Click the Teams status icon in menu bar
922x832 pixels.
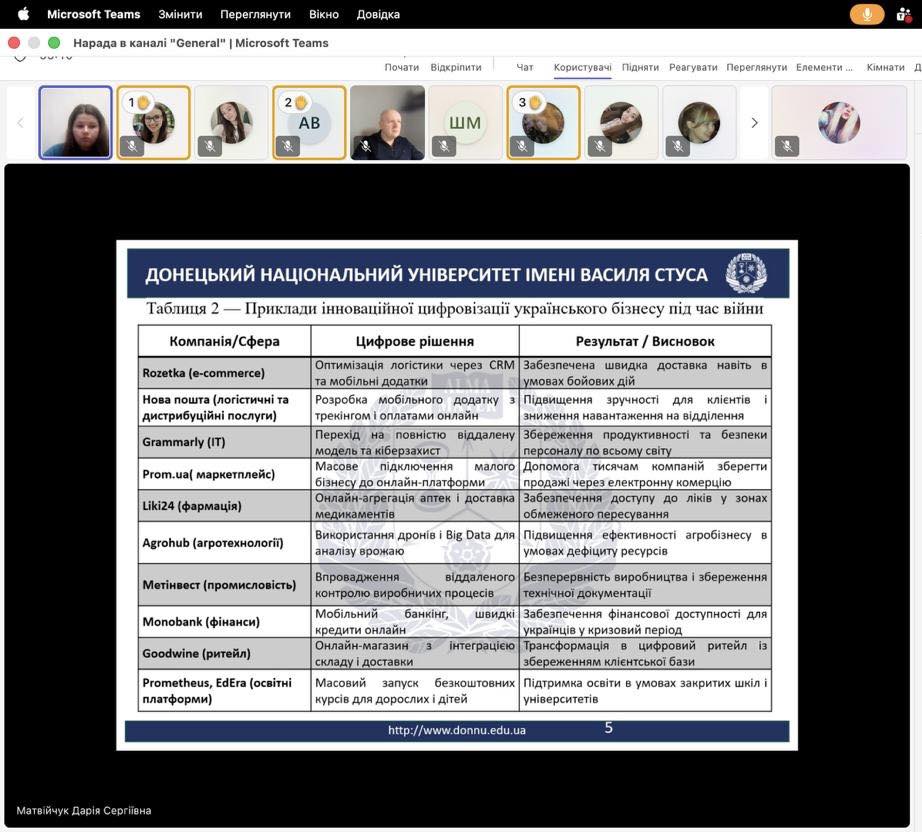pyautogui.click(x=904, y=14)
